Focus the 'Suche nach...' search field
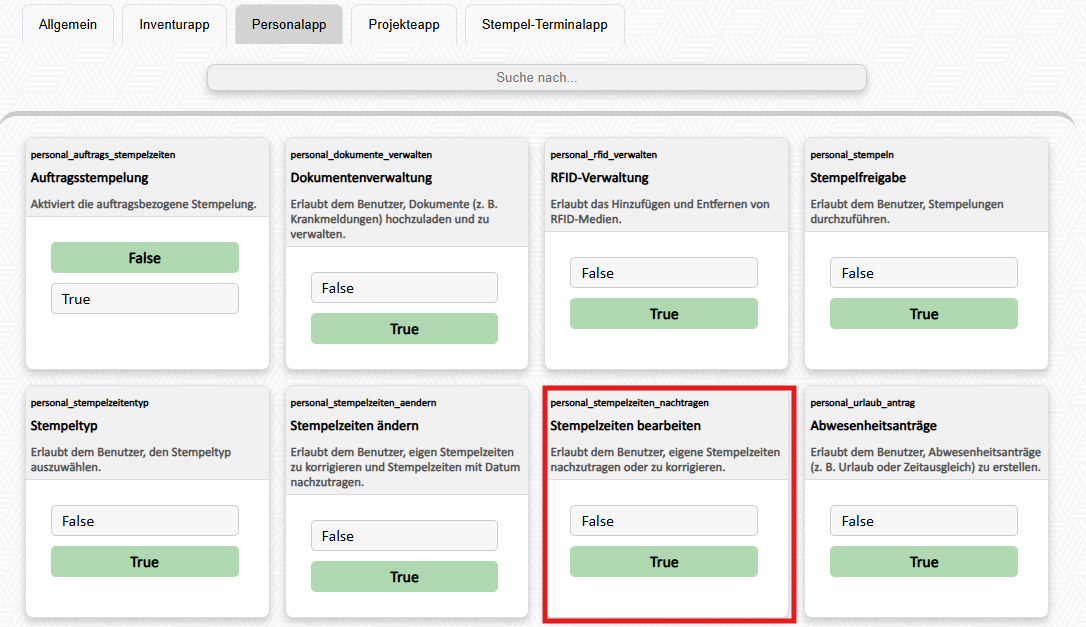 (x=537, y=78)
